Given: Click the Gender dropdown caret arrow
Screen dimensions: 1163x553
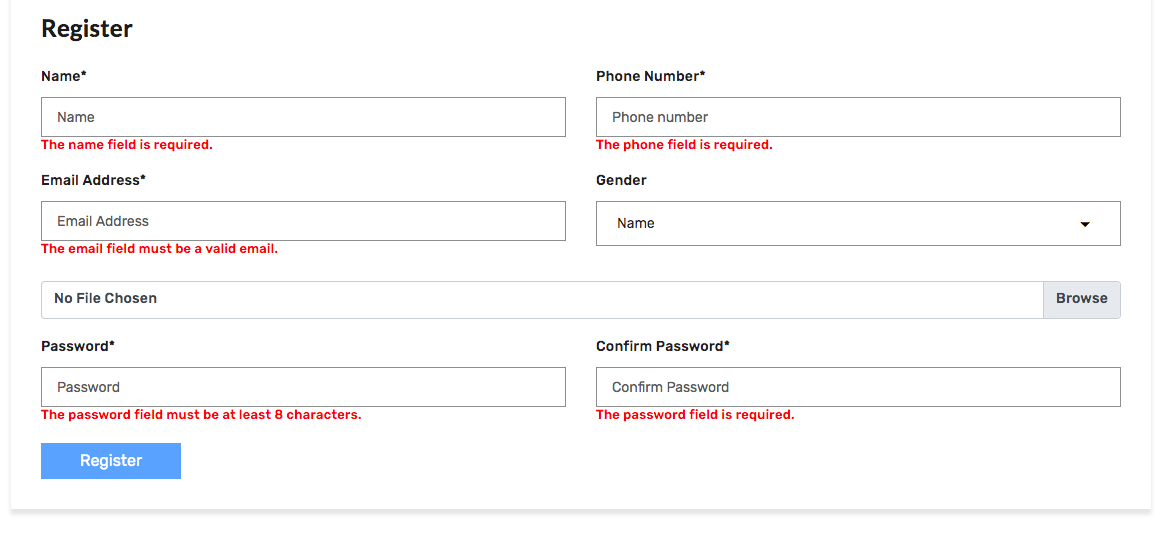Looking at the screenshot, I should (x=1085, y=224).
